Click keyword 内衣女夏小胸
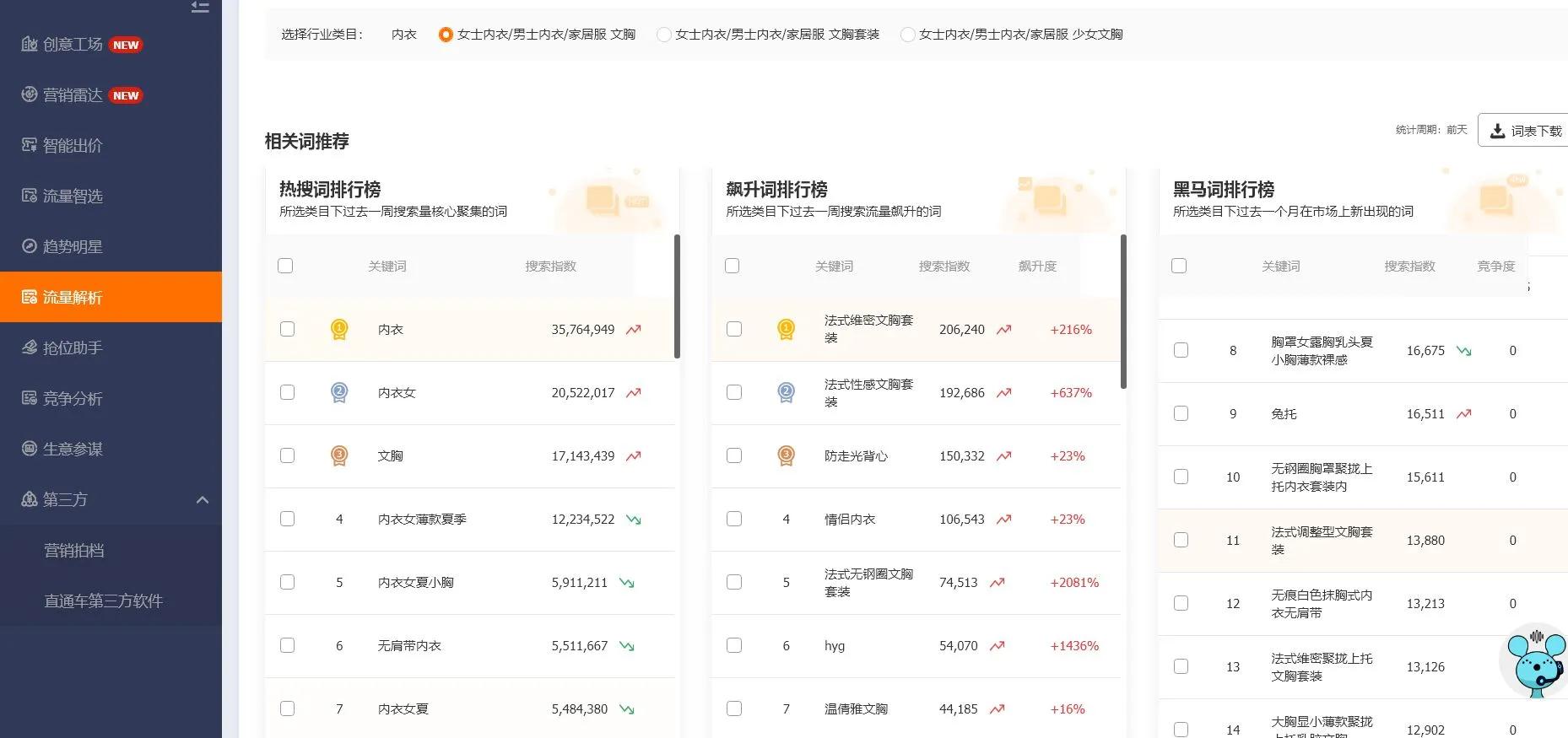 click(415, 583)
